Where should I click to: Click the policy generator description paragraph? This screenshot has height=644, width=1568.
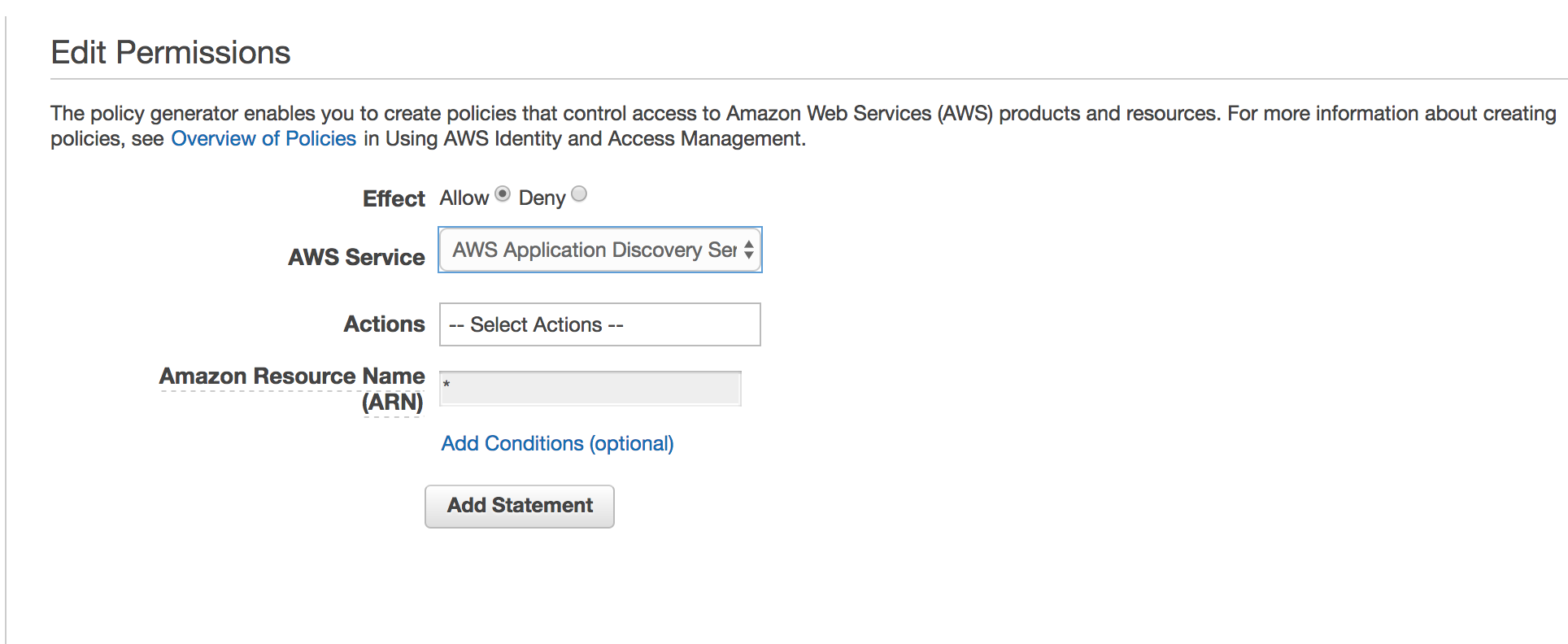(x=804, y=126)
